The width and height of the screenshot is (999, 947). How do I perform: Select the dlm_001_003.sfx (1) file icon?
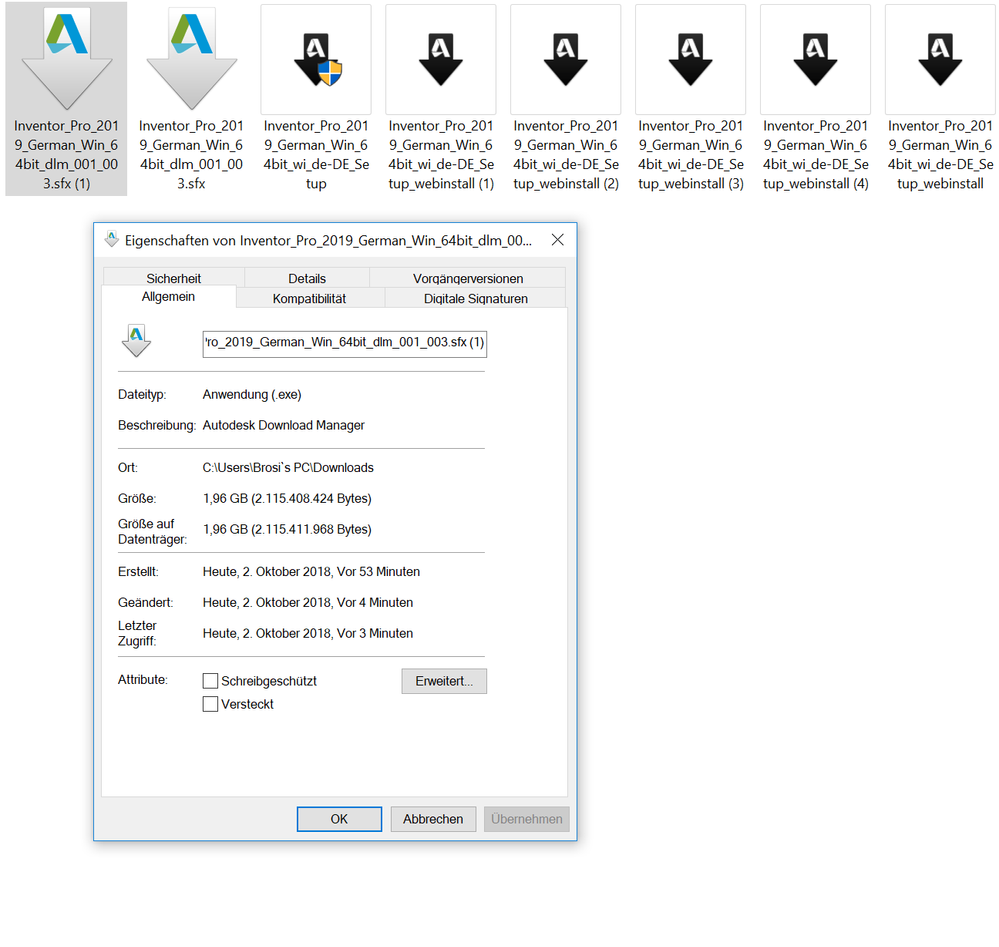66,59
